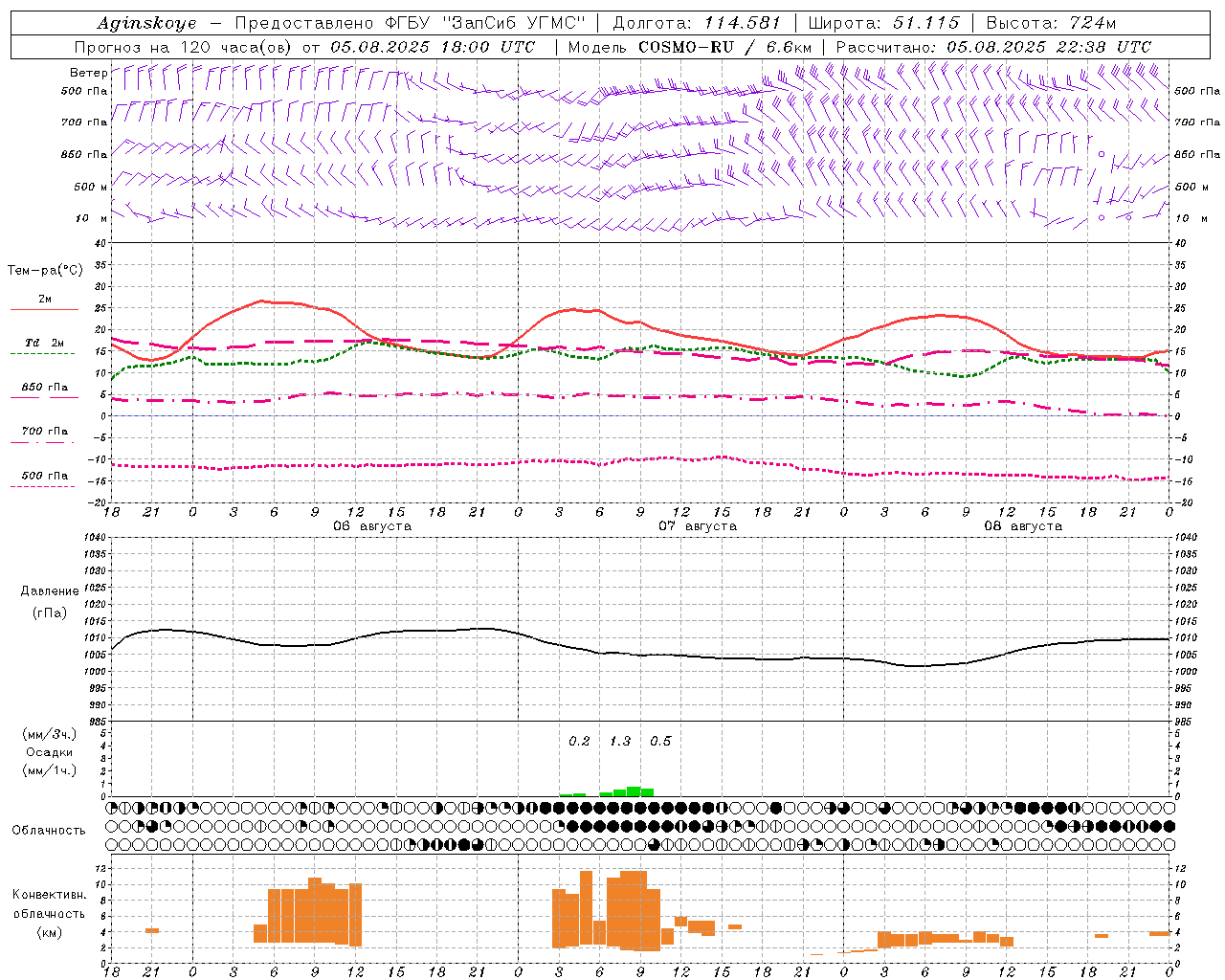The image size is (1225, 980).
Task: Click the red 2м legend line sample
Action: (44, 310)
